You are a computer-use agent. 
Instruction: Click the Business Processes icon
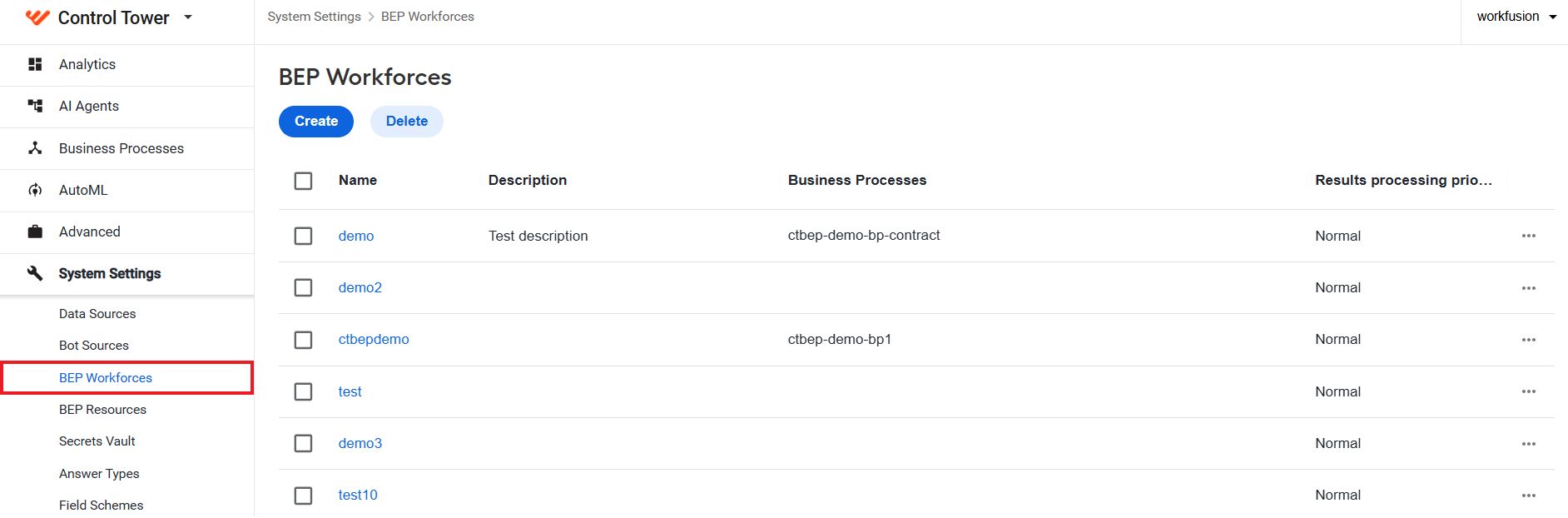35,148
